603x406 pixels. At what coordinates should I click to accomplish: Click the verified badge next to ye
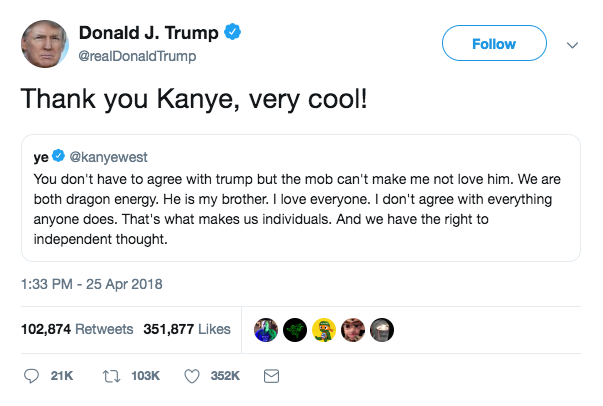(x=58, y=157)
